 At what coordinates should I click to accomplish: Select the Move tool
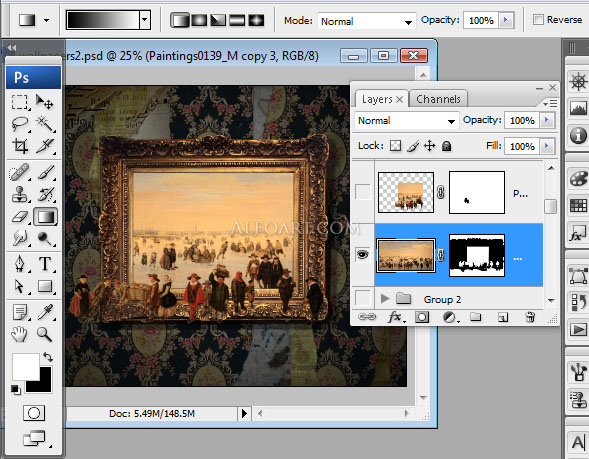coord(44,101)
